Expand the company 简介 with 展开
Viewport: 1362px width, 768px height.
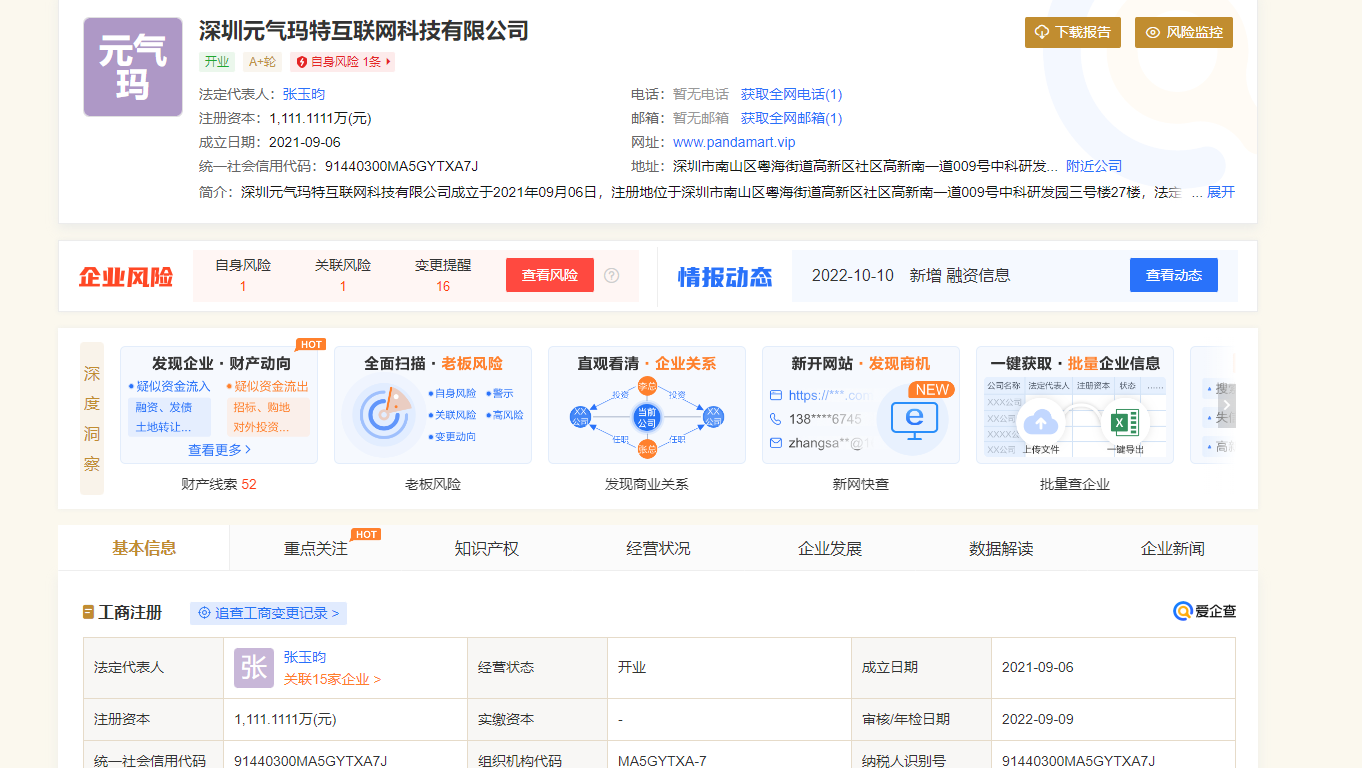(1220, 192)
